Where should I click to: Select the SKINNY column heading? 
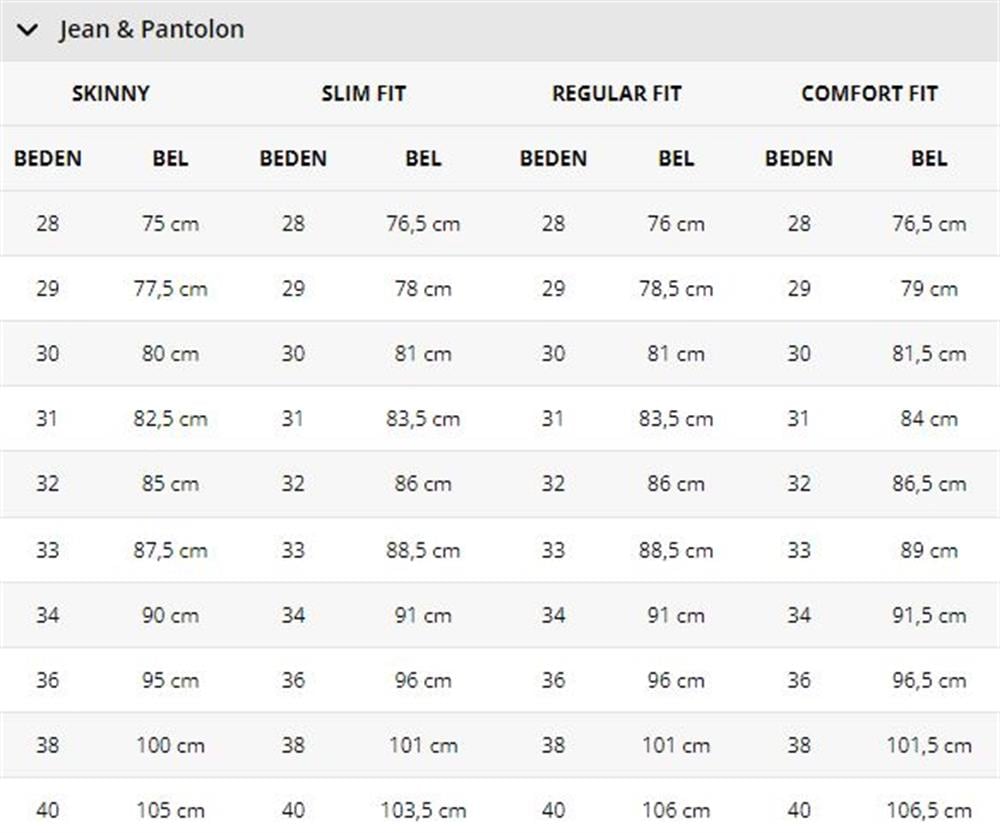click(110, 94)
